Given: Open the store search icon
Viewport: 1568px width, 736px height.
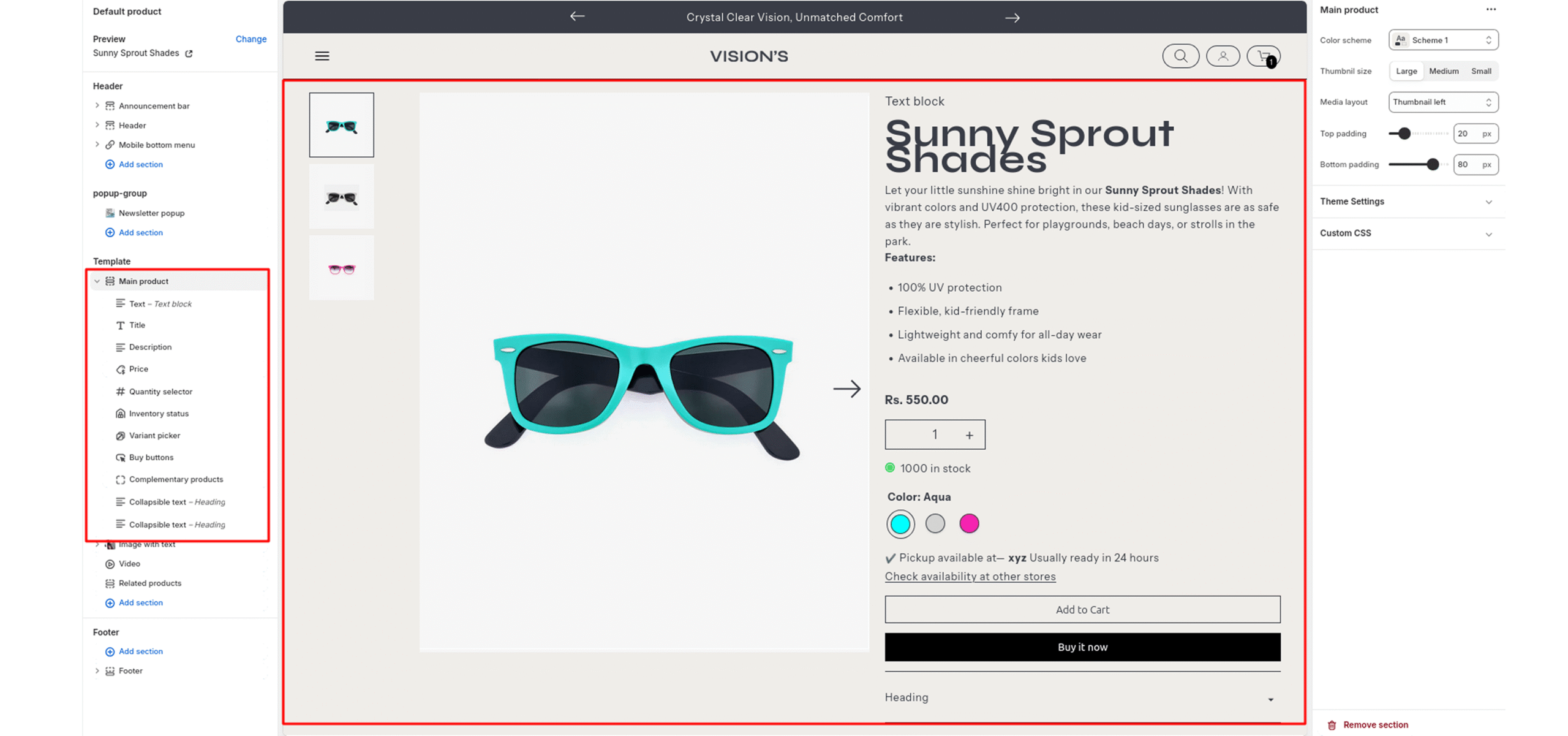Looking at the screenshot, I should [x=1180, y=56].
